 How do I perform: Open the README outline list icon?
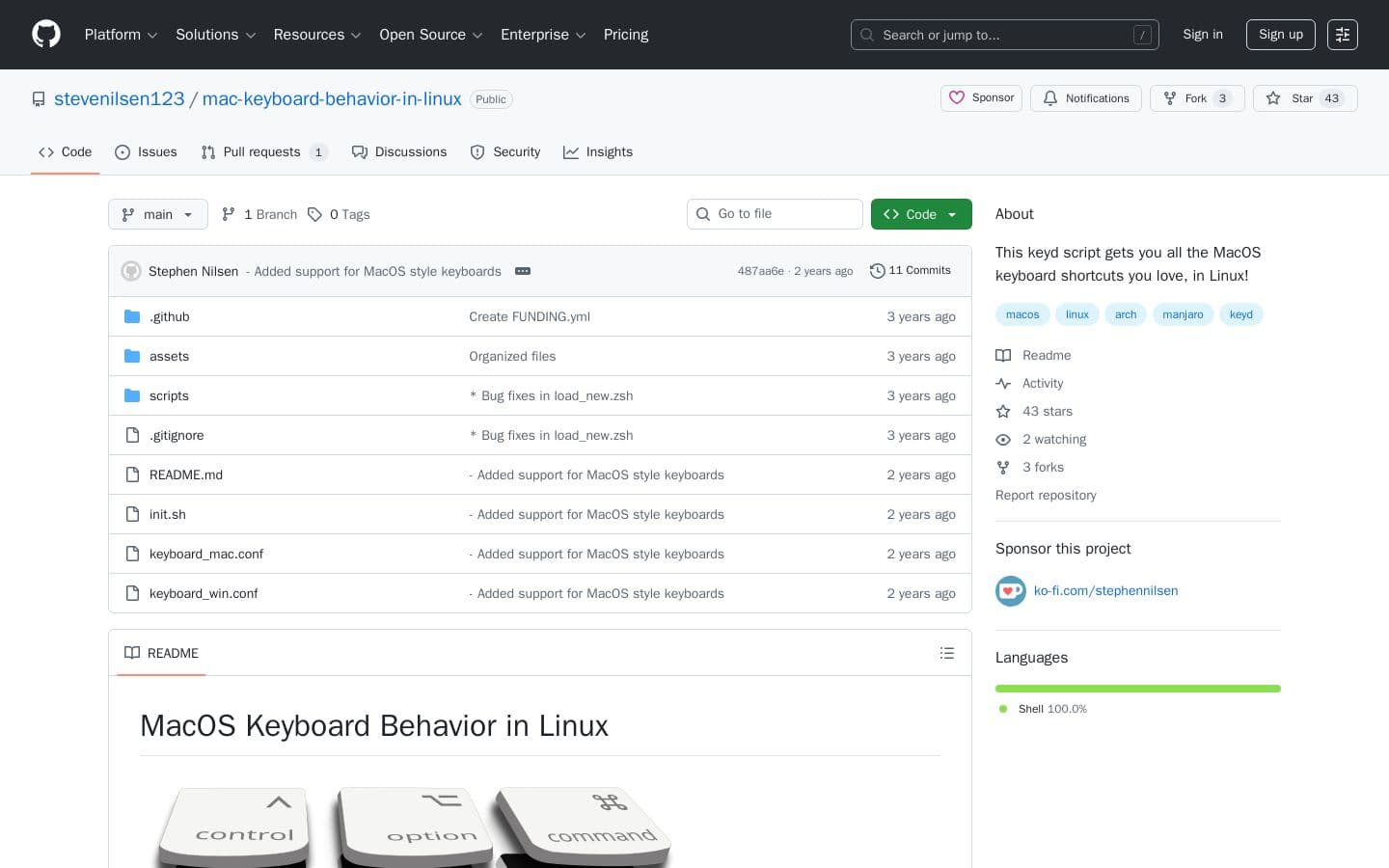(x=946, y=653)
